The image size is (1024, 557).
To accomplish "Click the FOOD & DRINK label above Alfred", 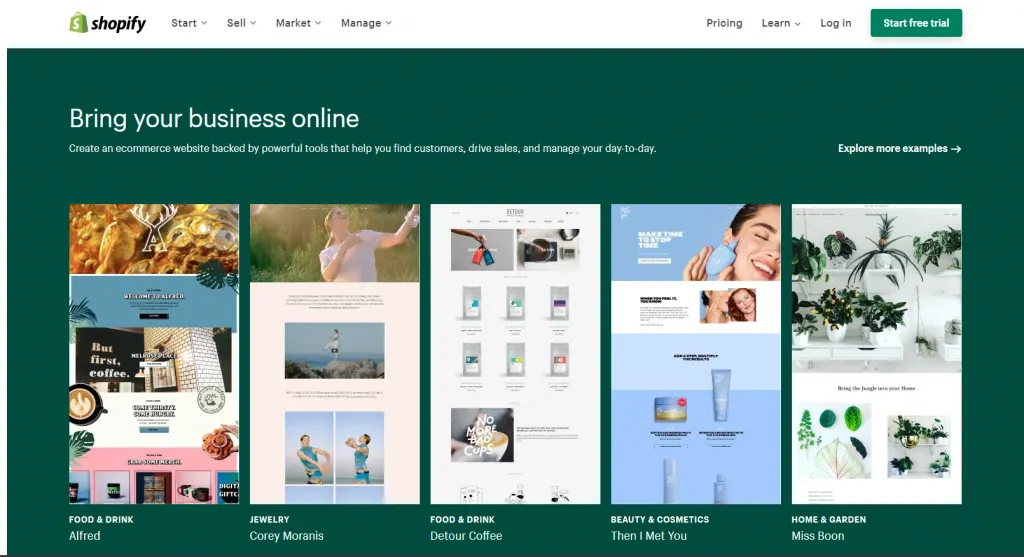I will pyautogui.click(x=101, y=520).
